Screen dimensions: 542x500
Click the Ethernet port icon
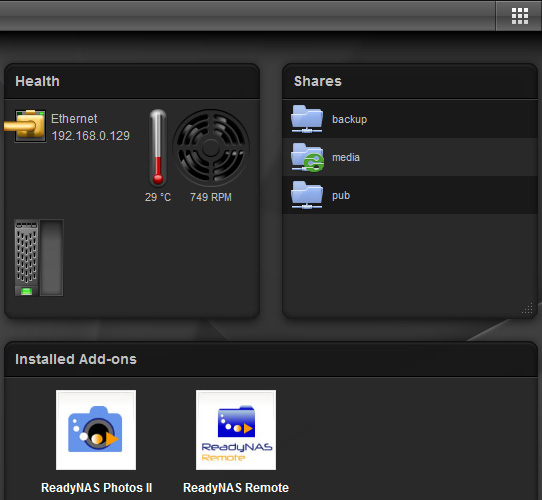click(x=26, y=126)
